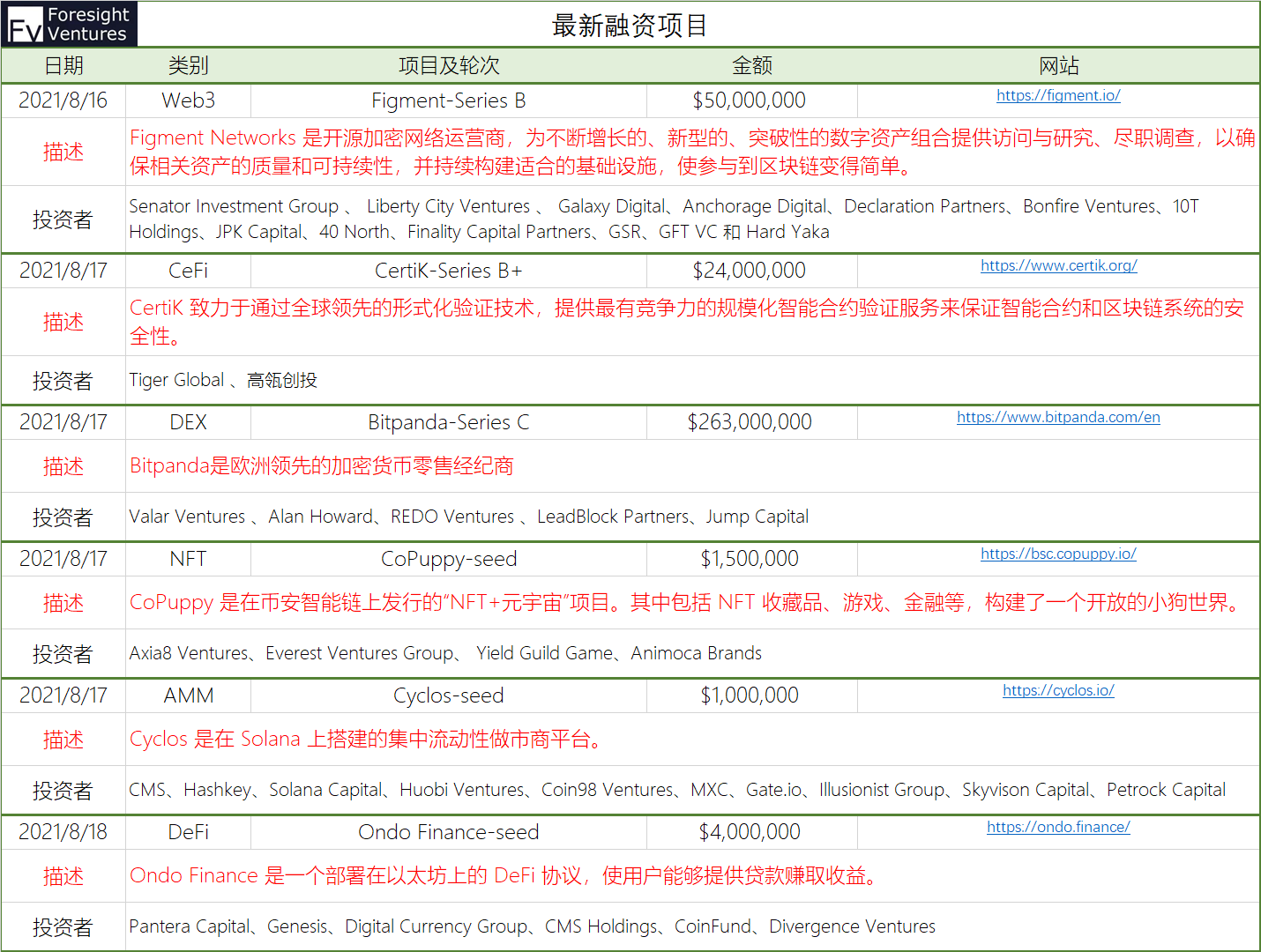The height and width of the screenshot is (952, 1261).
Task: Click the DeFi category cell
Action: (x=189, y=832)
